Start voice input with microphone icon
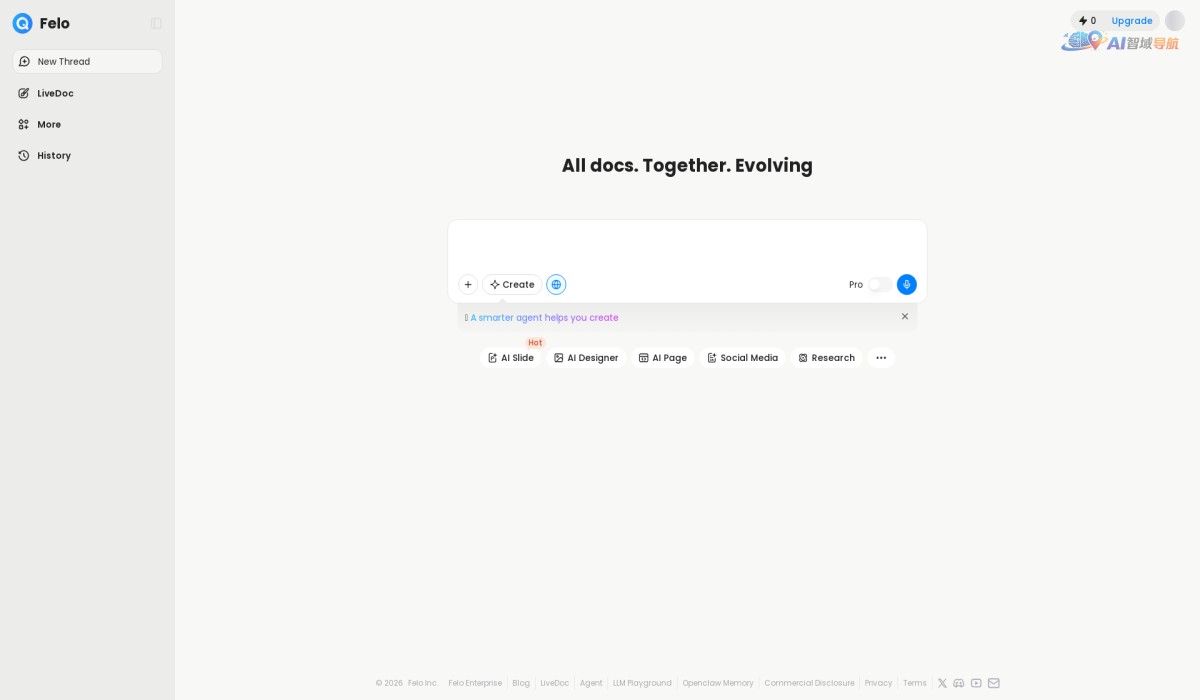This screenshot has height=700, width=1200. click(x=906, y=285)
